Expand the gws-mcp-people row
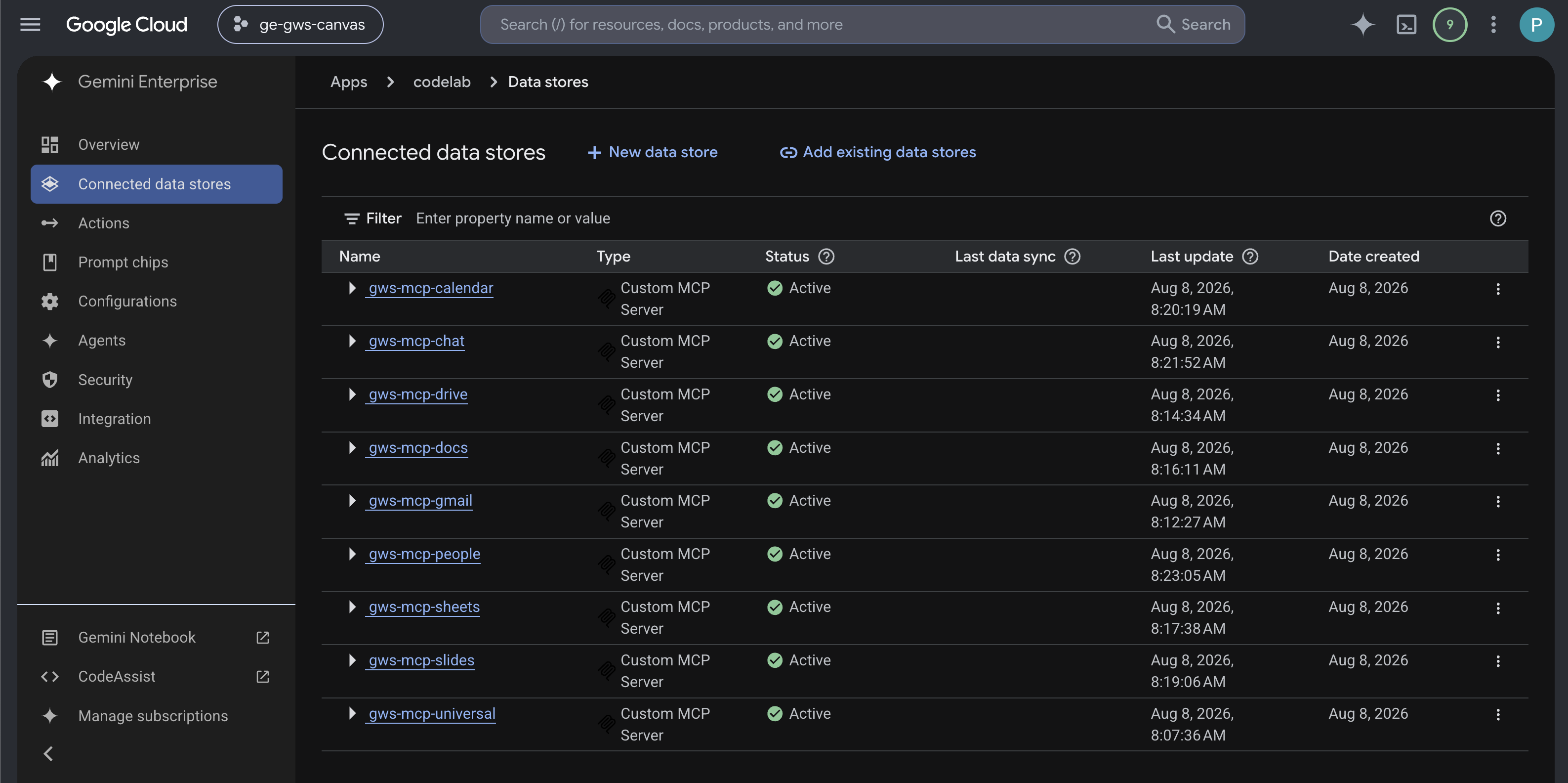Image resolution: width=1568 pixels, height=783 pixels. click(352, 554)
